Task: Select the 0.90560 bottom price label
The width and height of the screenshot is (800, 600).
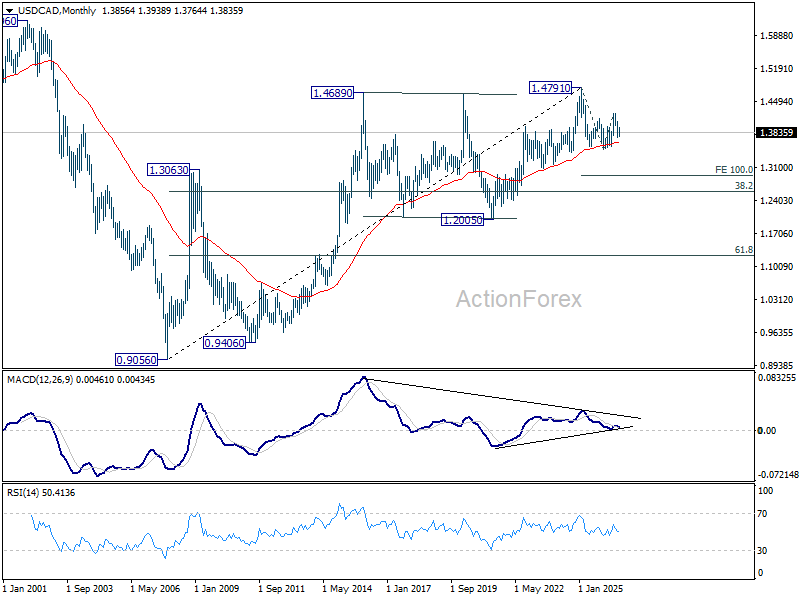Action: tap(136, 360)
